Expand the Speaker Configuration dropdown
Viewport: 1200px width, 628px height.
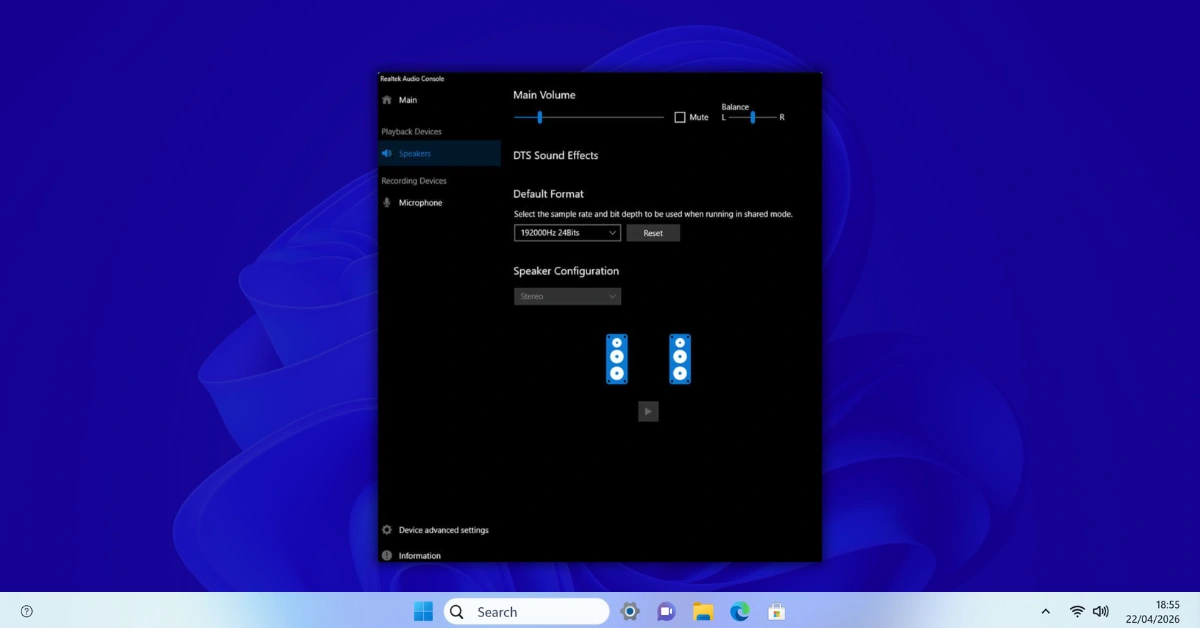pos(567,296)
